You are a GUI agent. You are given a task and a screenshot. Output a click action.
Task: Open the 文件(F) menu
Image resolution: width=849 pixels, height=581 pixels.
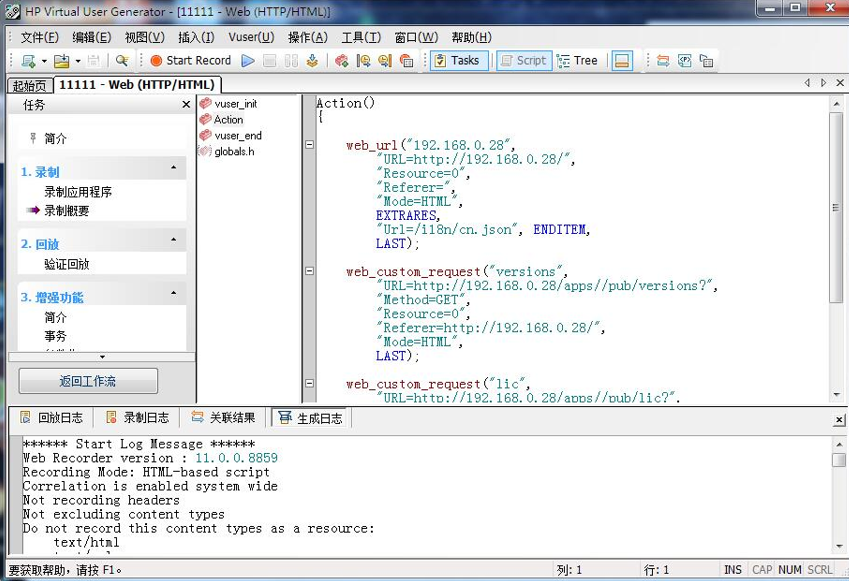[x=40, y=37]
